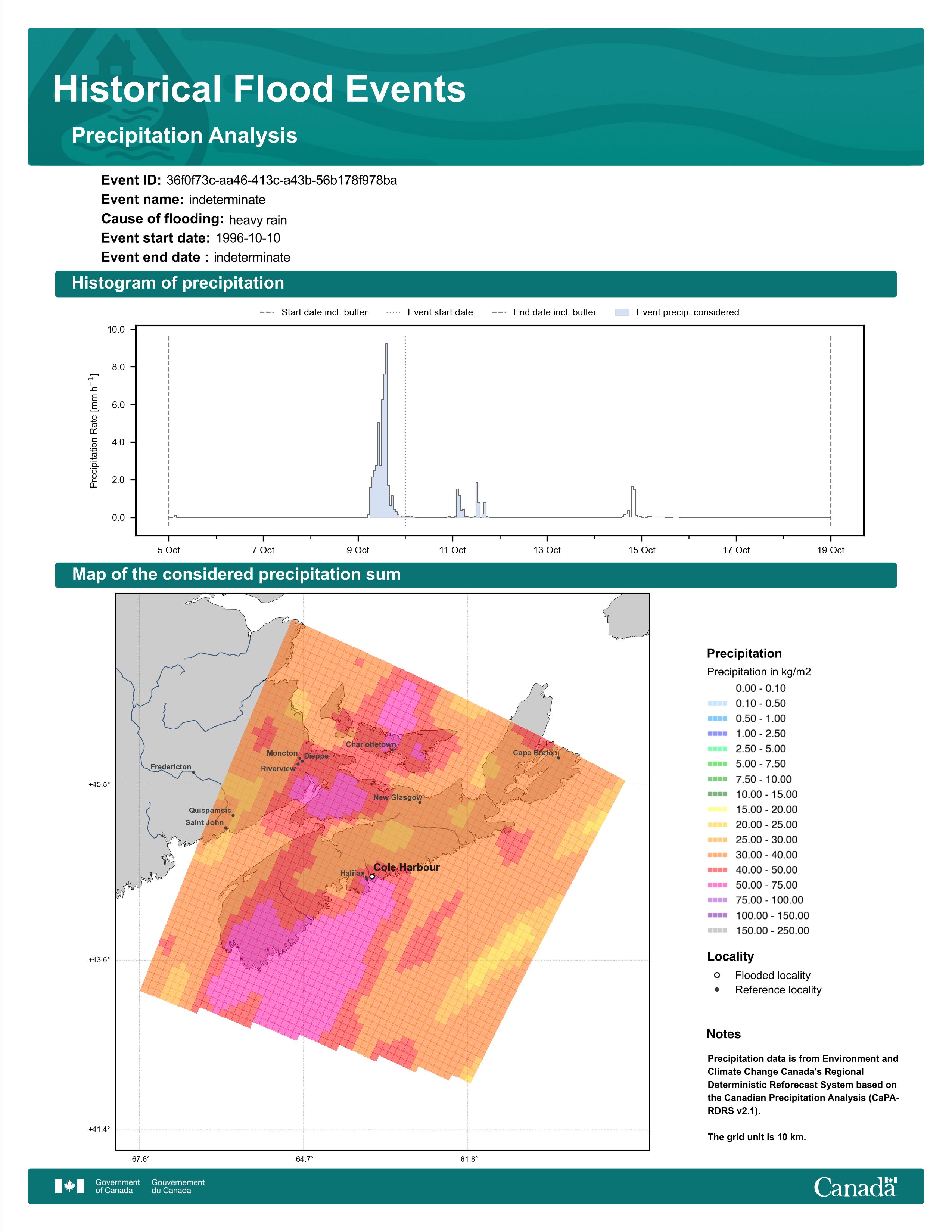Click the Gouvernement du Canada footer text
Image resolution: width=952 pixels, height=1232 pixels.
(x=178, y=1186)
